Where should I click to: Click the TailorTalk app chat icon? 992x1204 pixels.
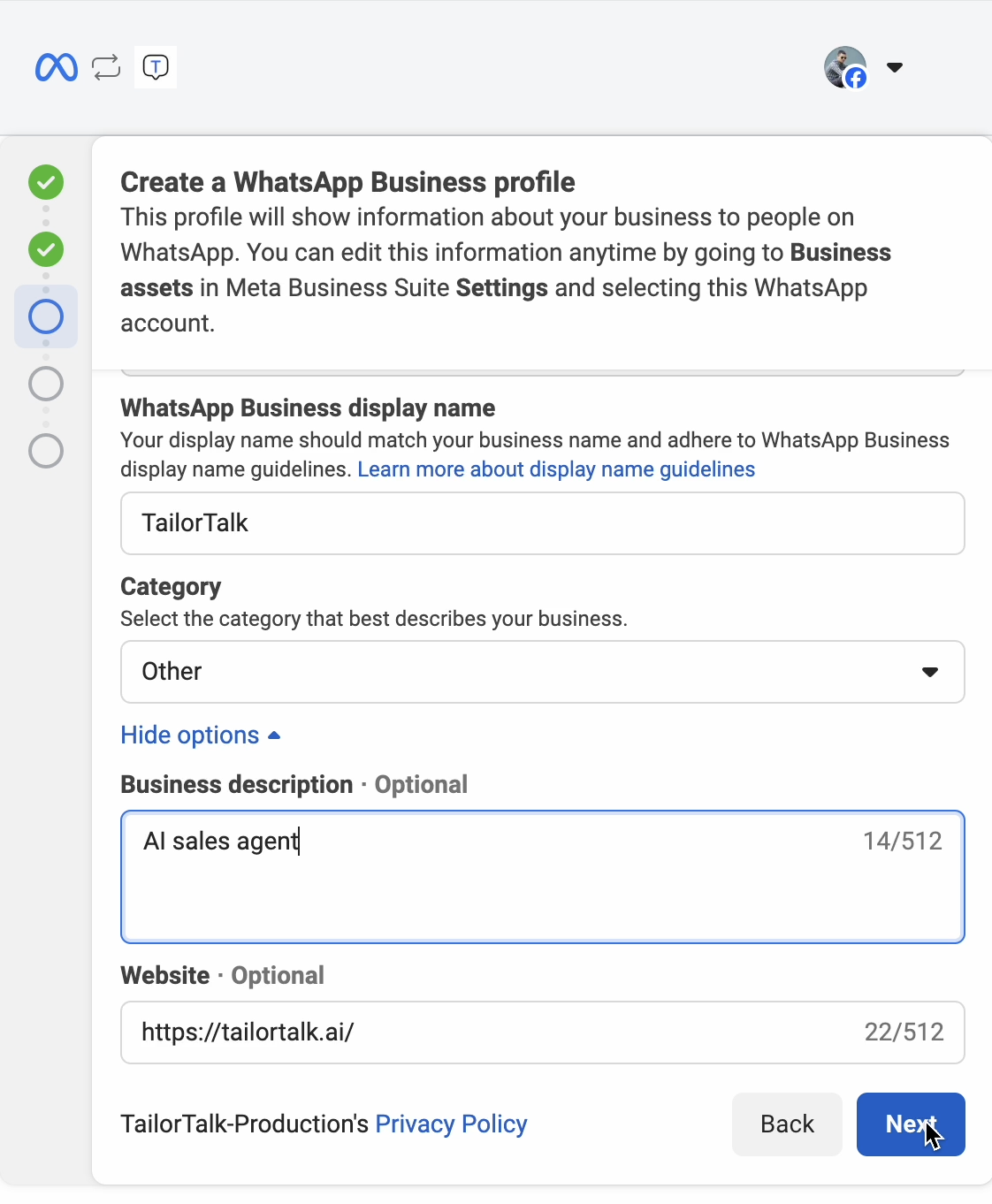156,67
